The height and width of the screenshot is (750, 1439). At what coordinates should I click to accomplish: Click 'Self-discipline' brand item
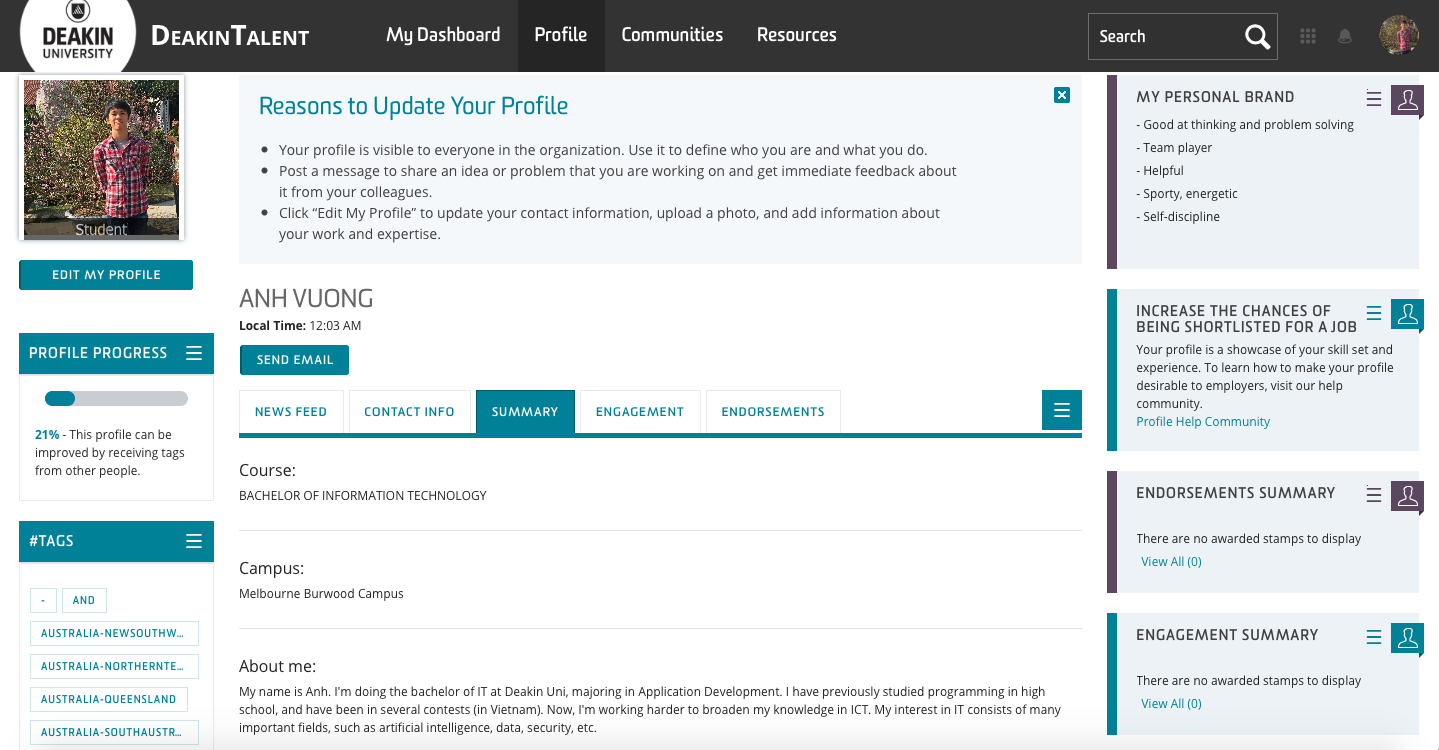coord(1178,217)
